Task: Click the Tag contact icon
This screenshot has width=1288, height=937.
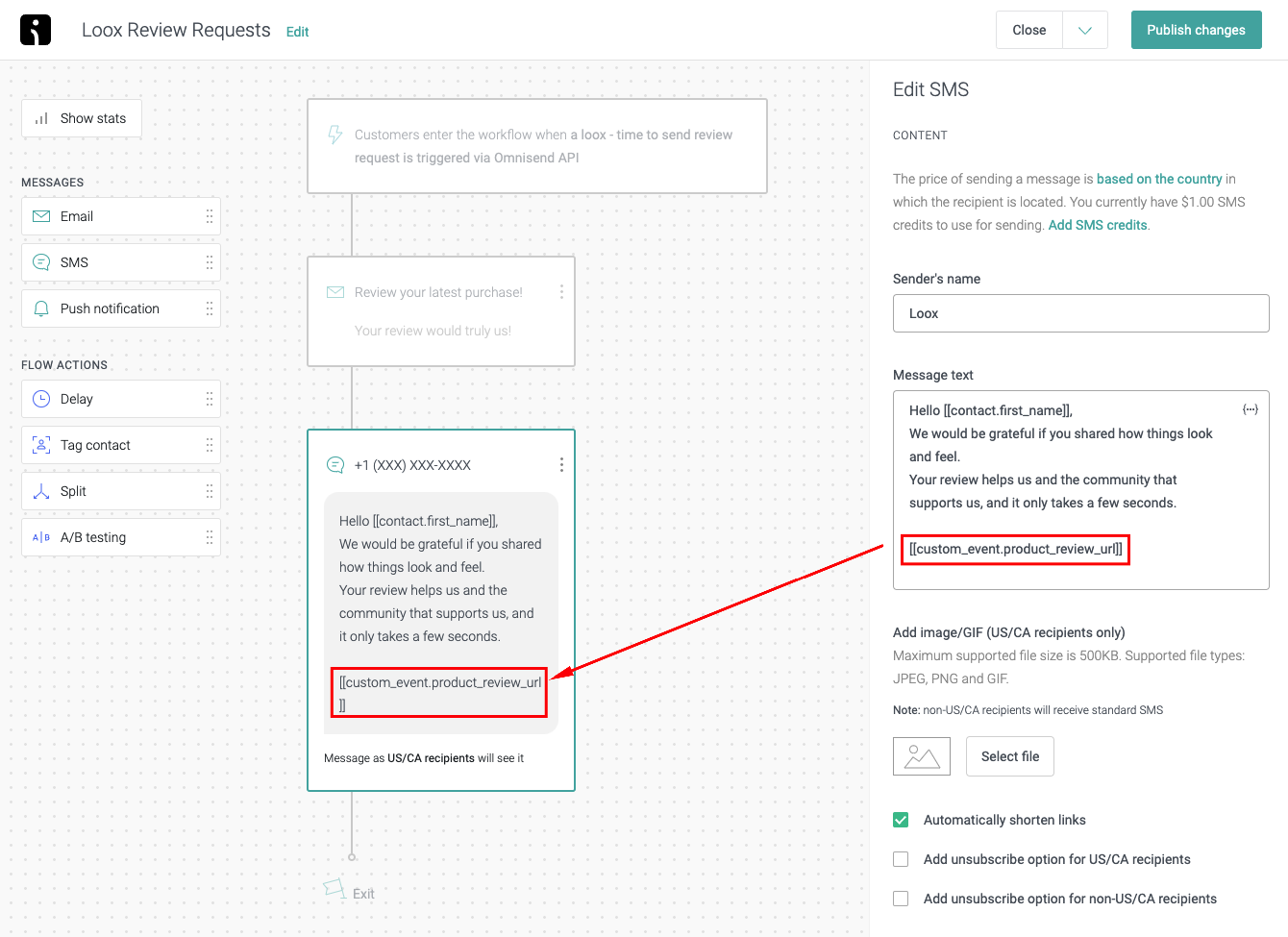Action: pos(41,445)
